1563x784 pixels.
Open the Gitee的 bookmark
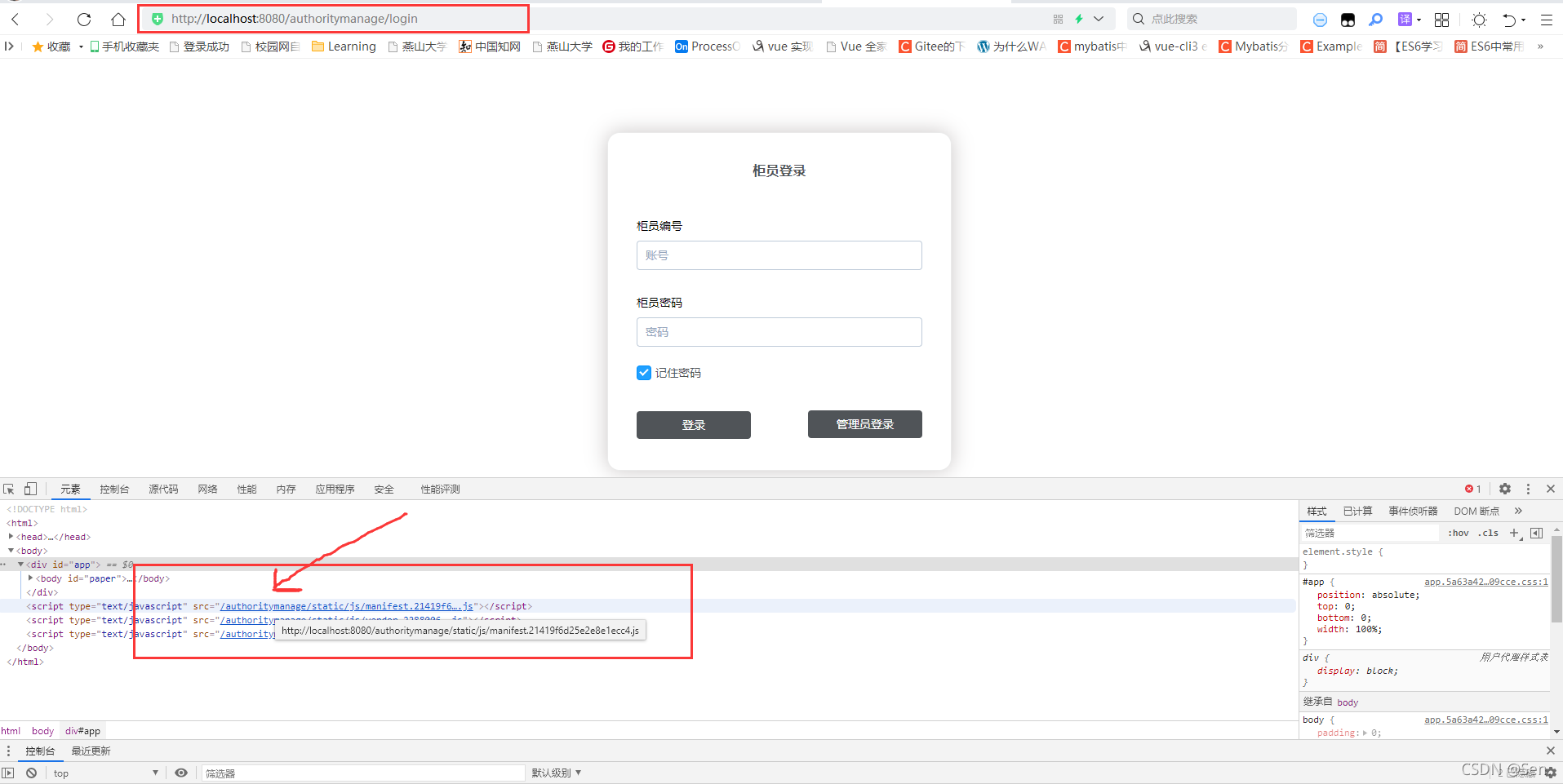931,47
